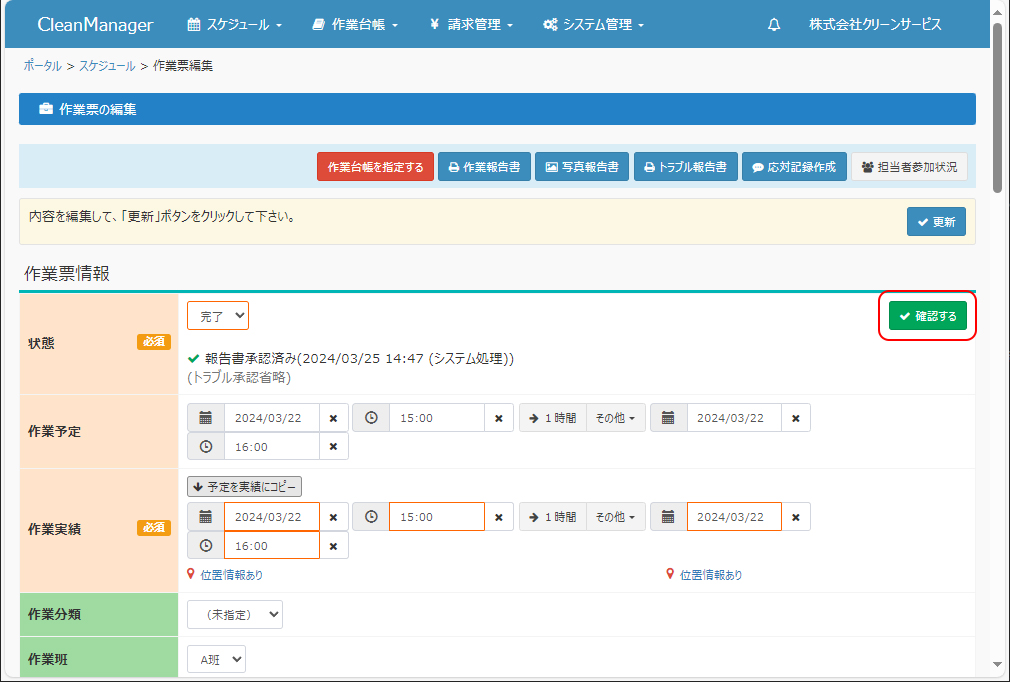This screenshot has width=1010, height=682.
Task: Click the ポータル breadcrumb link
Action: (43, 66)
